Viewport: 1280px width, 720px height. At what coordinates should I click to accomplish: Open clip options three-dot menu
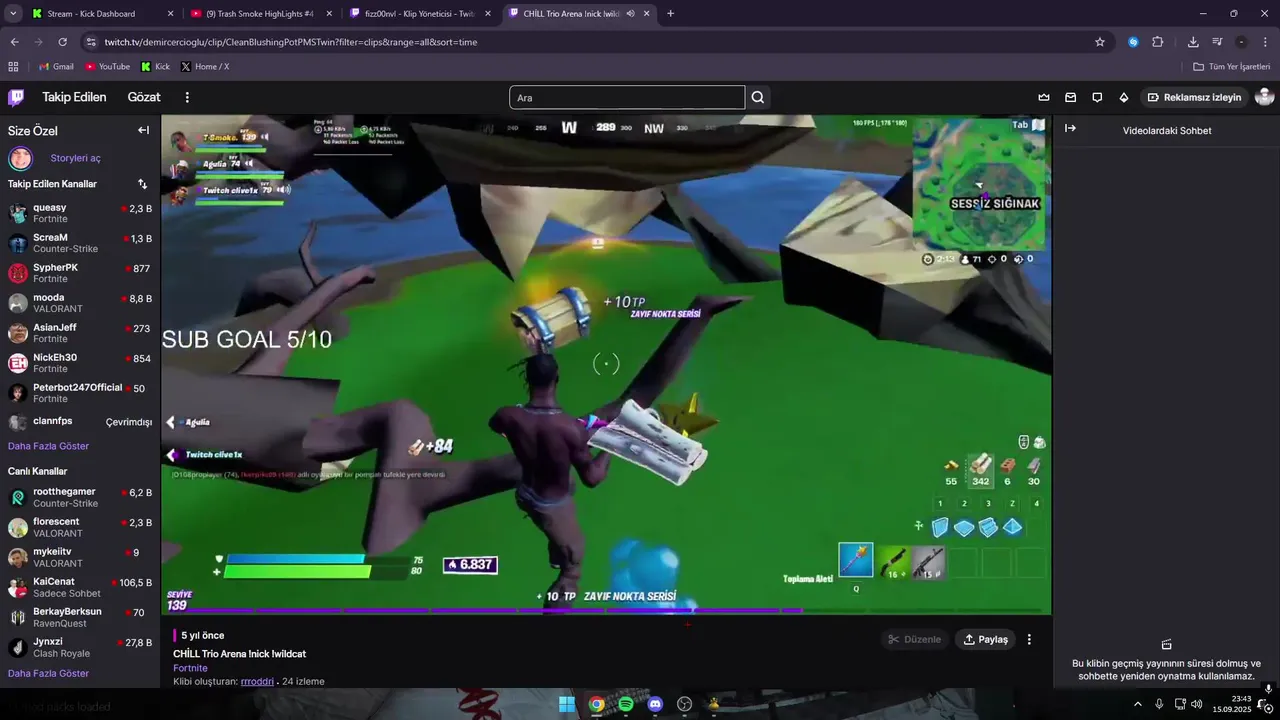(x=1029, y=639)
